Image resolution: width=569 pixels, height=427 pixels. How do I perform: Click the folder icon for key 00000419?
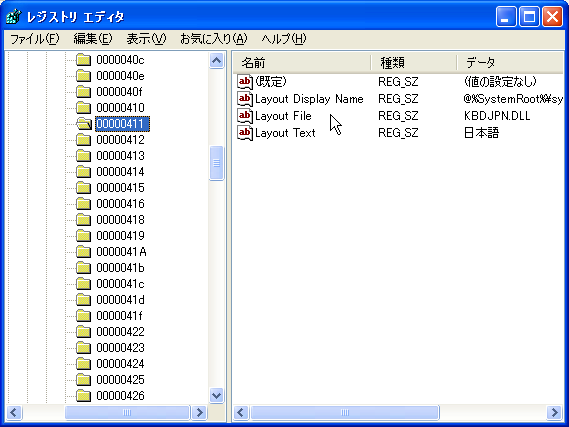(83, 235)
